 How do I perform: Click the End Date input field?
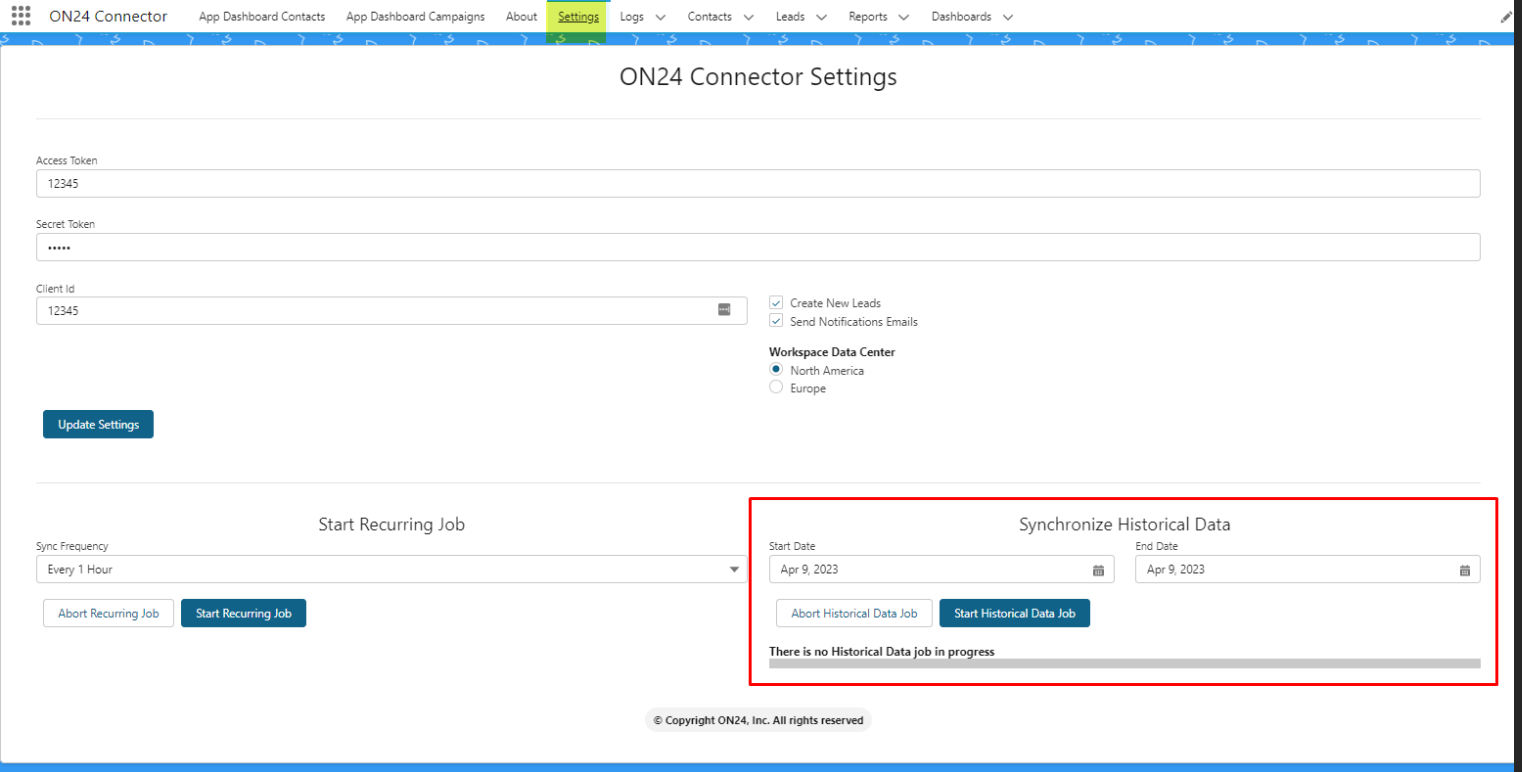coord(1308,569)
